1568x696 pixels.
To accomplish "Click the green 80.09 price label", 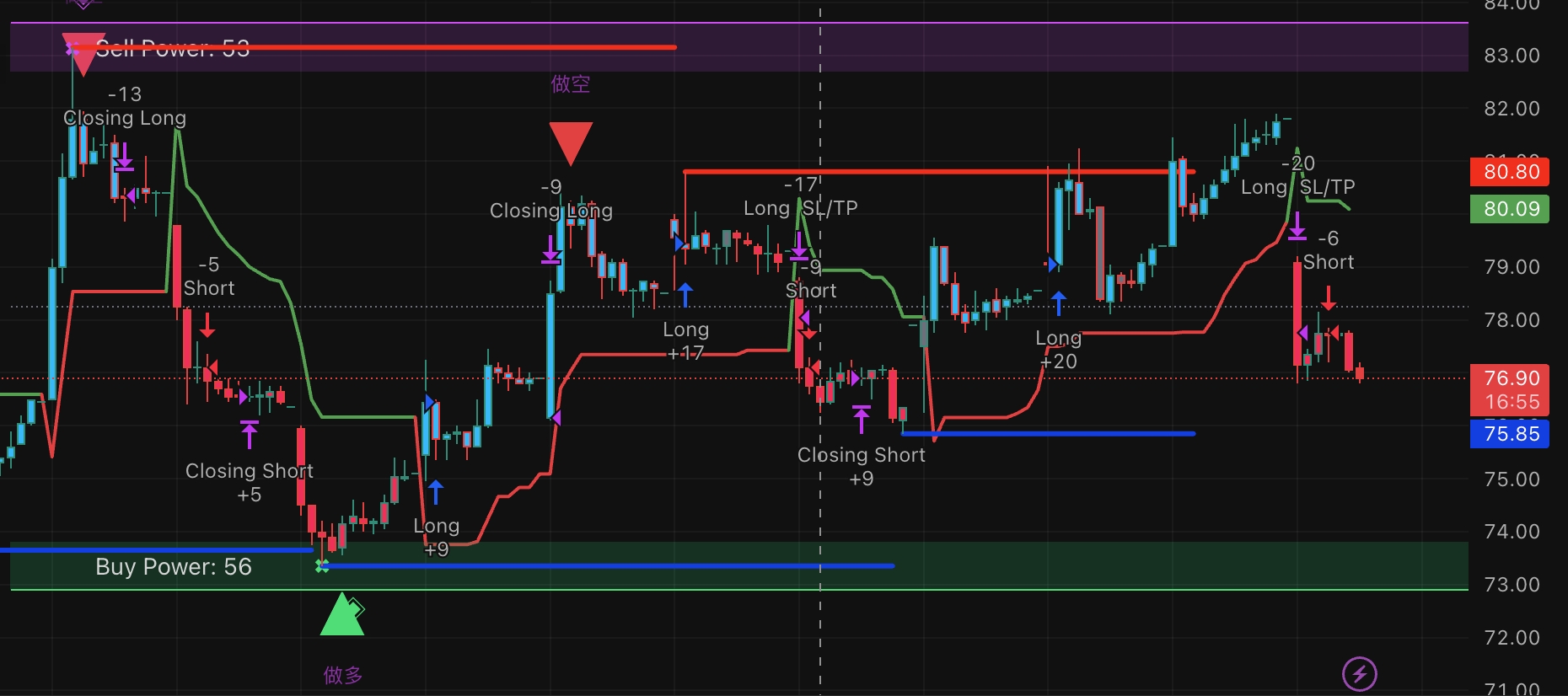I will tap(1510, 208).
